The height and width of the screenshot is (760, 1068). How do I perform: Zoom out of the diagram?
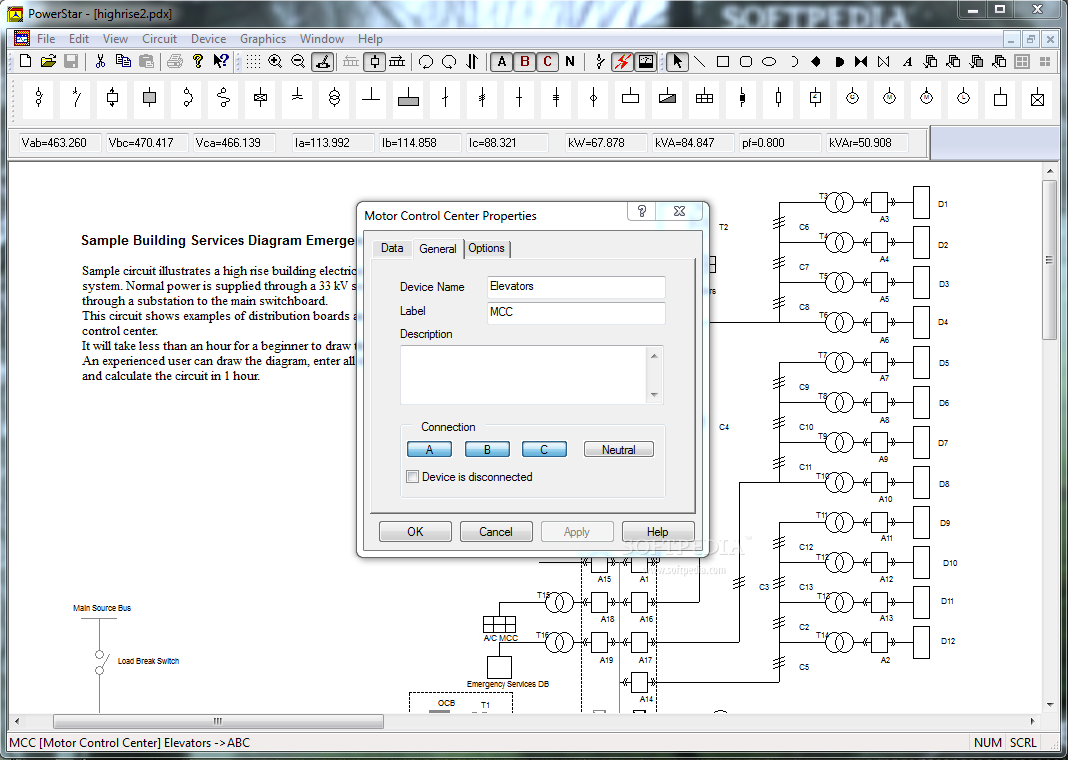(x=298, y=62)
